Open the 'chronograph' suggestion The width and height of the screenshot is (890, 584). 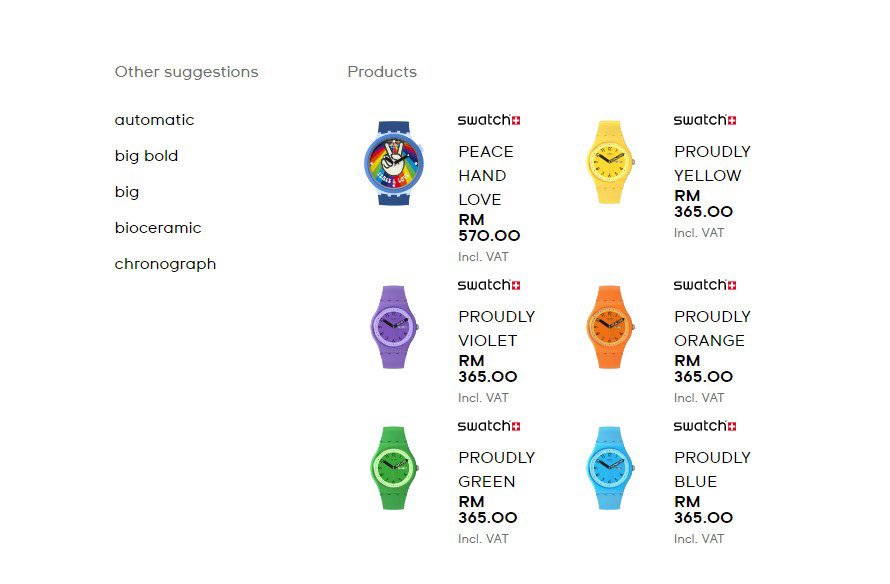[x=165, y=264]
